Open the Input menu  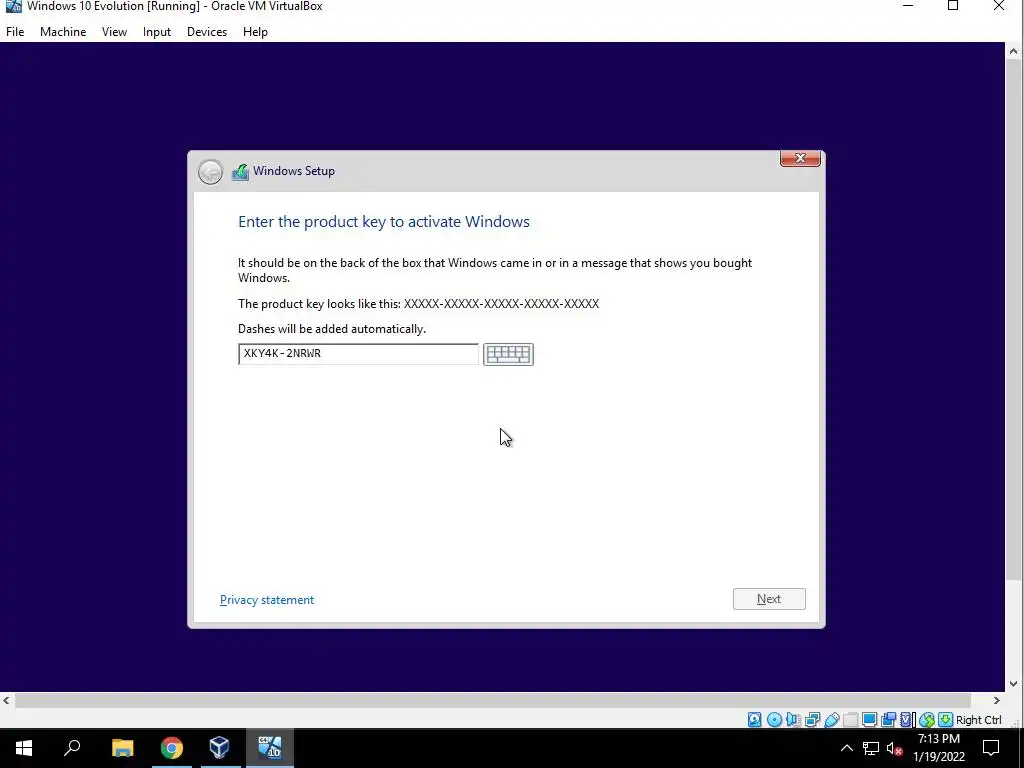click(157, 32)
